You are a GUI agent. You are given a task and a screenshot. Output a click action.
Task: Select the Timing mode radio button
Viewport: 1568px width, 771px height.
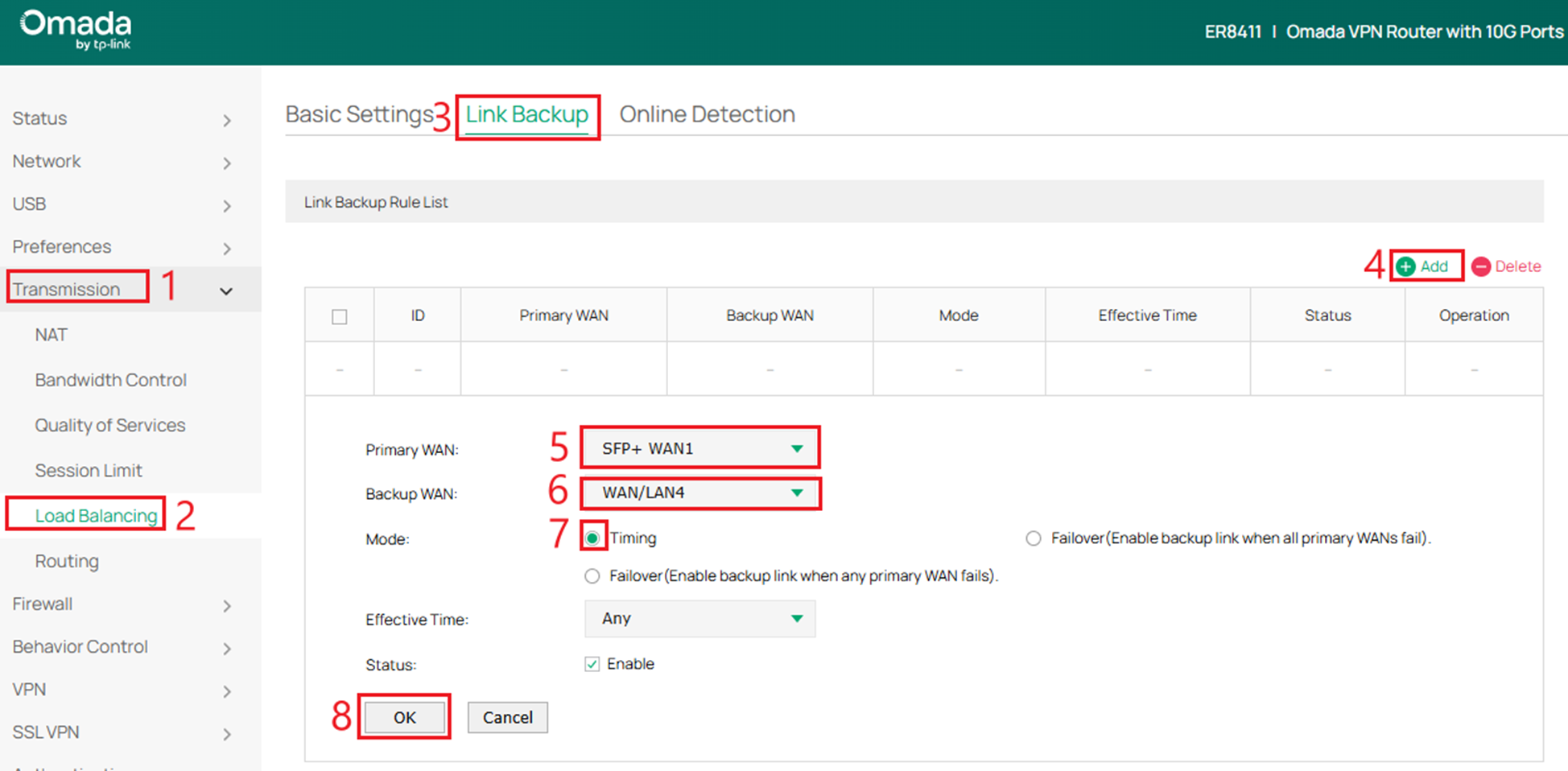592,538
